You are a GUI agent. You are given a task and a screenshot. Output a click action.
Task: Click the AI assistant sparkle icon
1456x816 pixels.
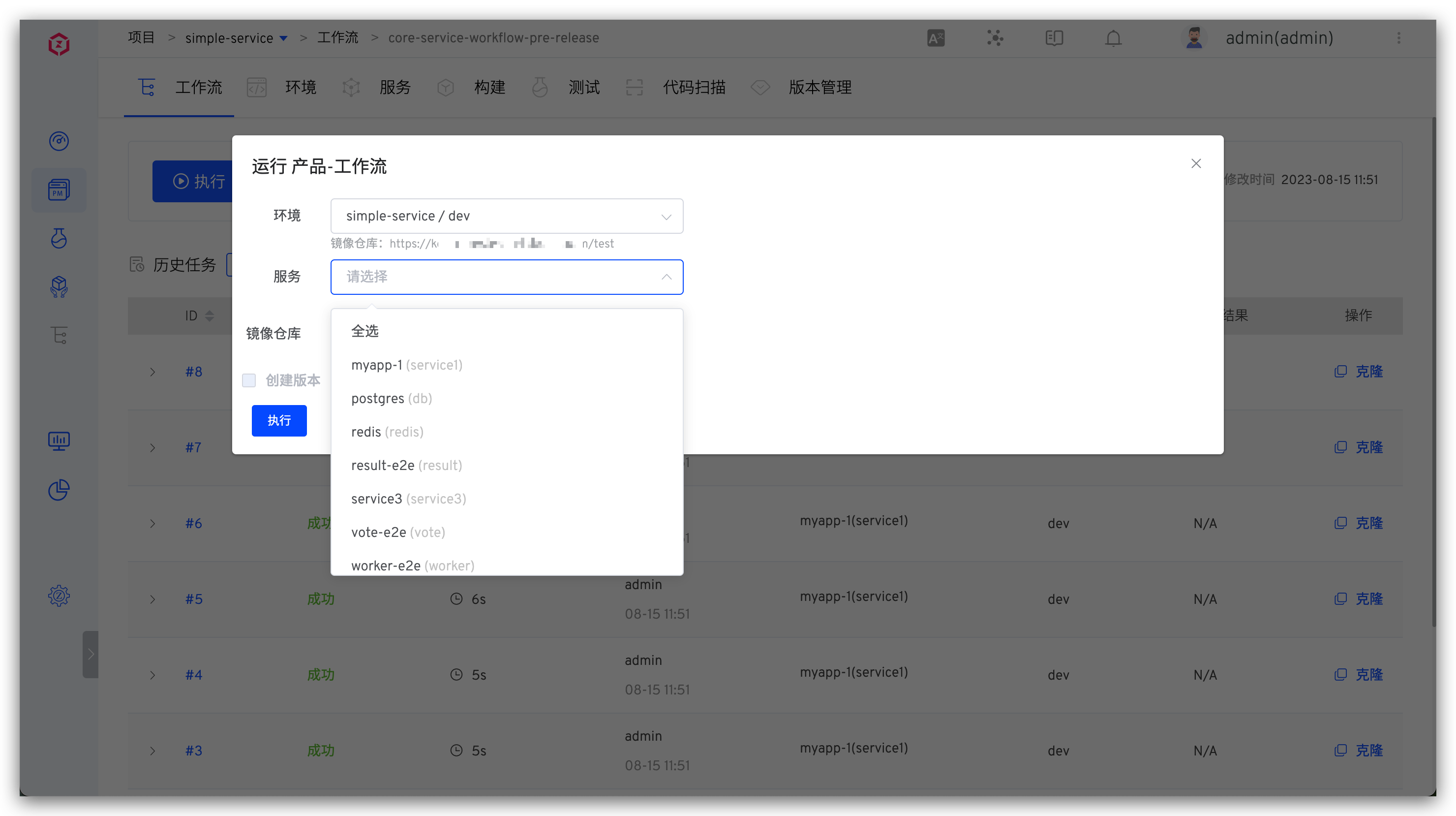tap(996, 38)
